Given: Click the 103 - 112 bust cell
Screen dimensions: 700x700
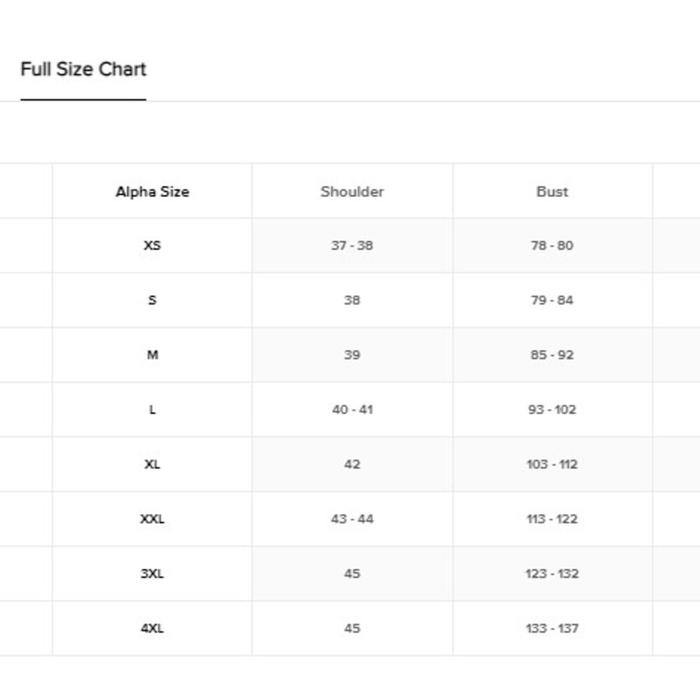Looking at the screenshot, I should [x=552, y=464].
